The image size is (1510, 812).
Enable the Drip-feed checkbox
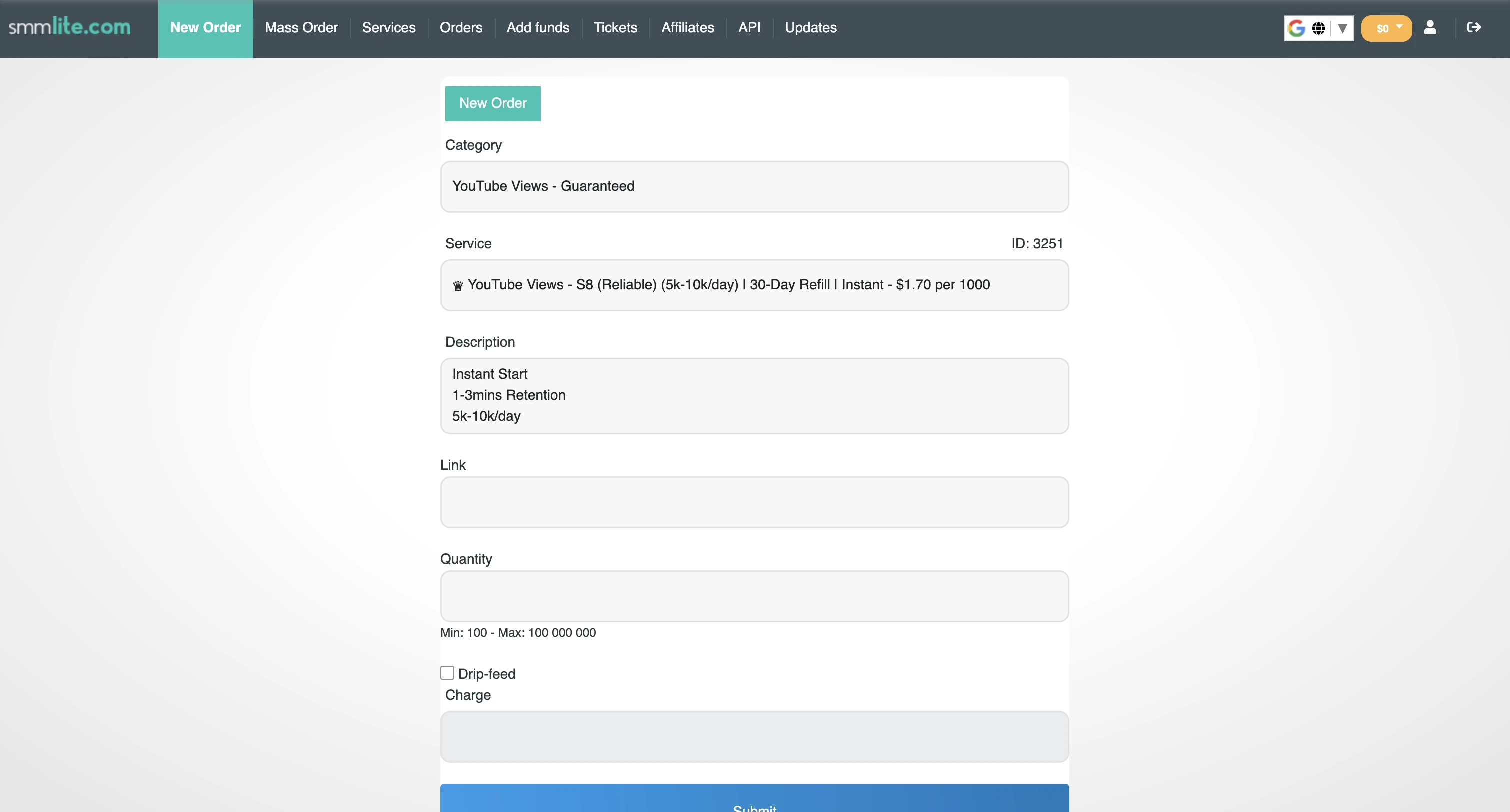447,673
